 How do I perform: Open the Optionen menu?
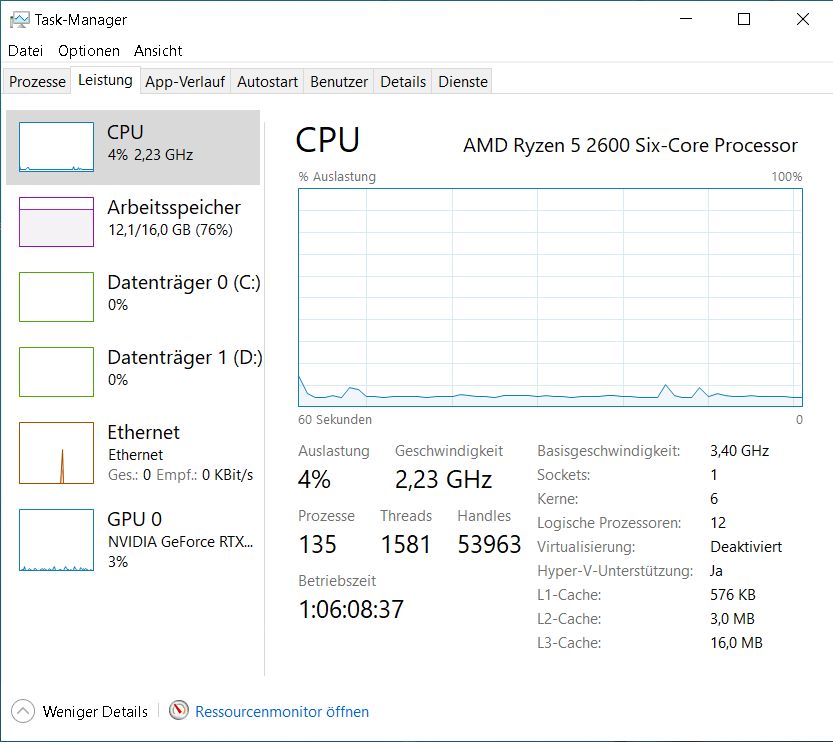click(89, 51)
